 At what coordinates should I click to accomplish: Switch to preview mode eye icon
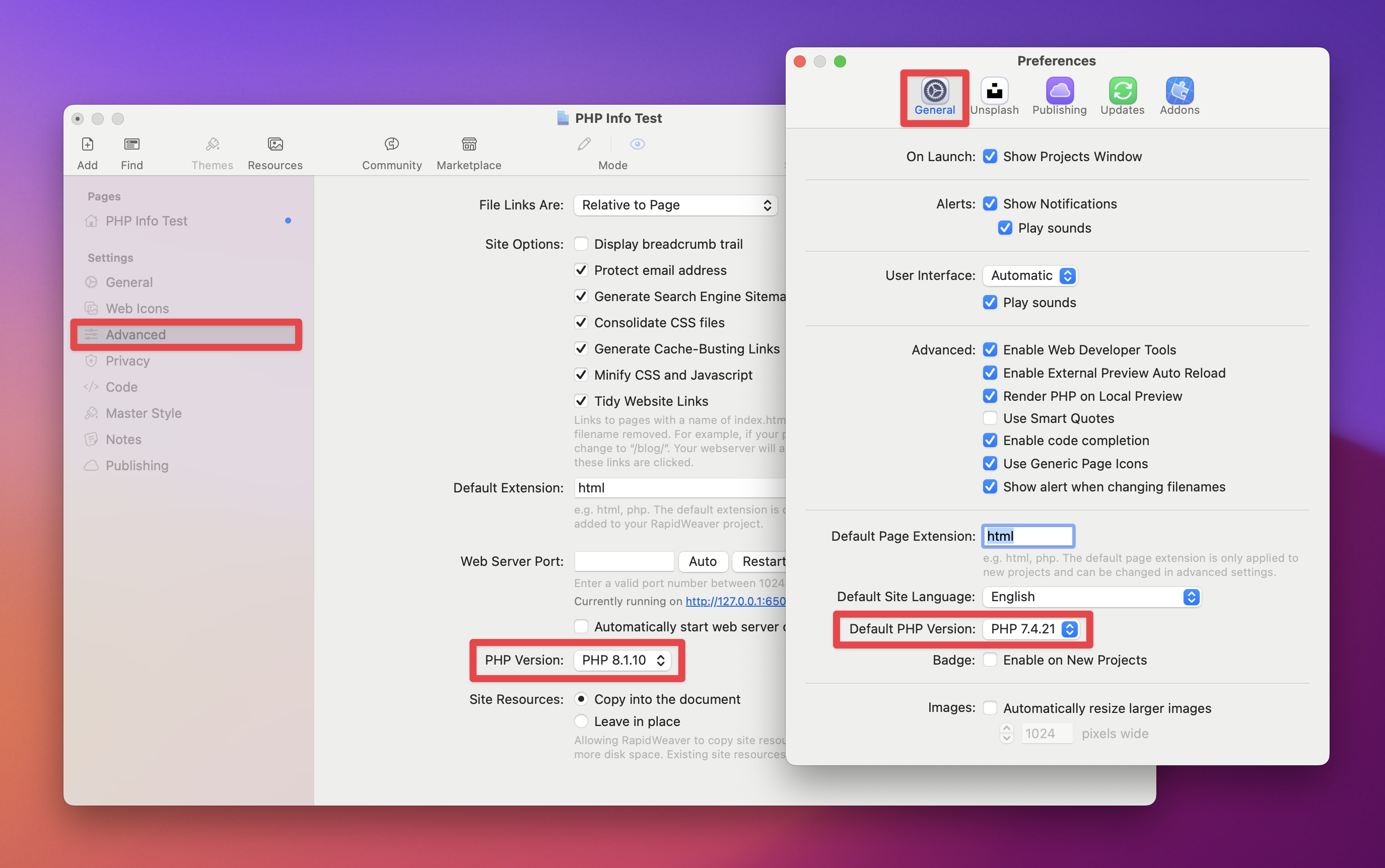[x=638, y=144]
